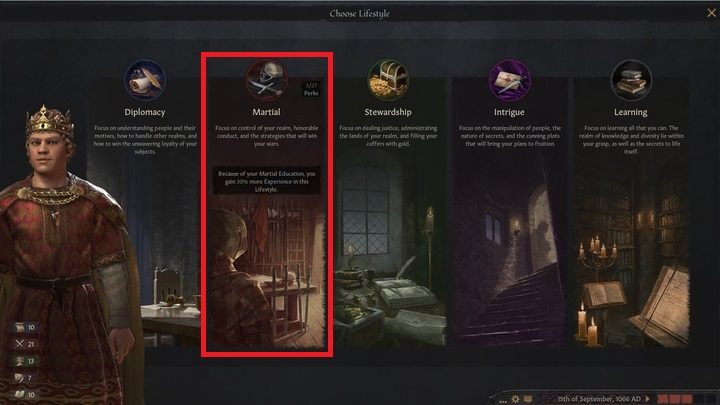Image resolution: width=720 pixels, height=405 pixels.
Task: Click the crossed swords martial skill icon
Action: click(x=19, y=343)
